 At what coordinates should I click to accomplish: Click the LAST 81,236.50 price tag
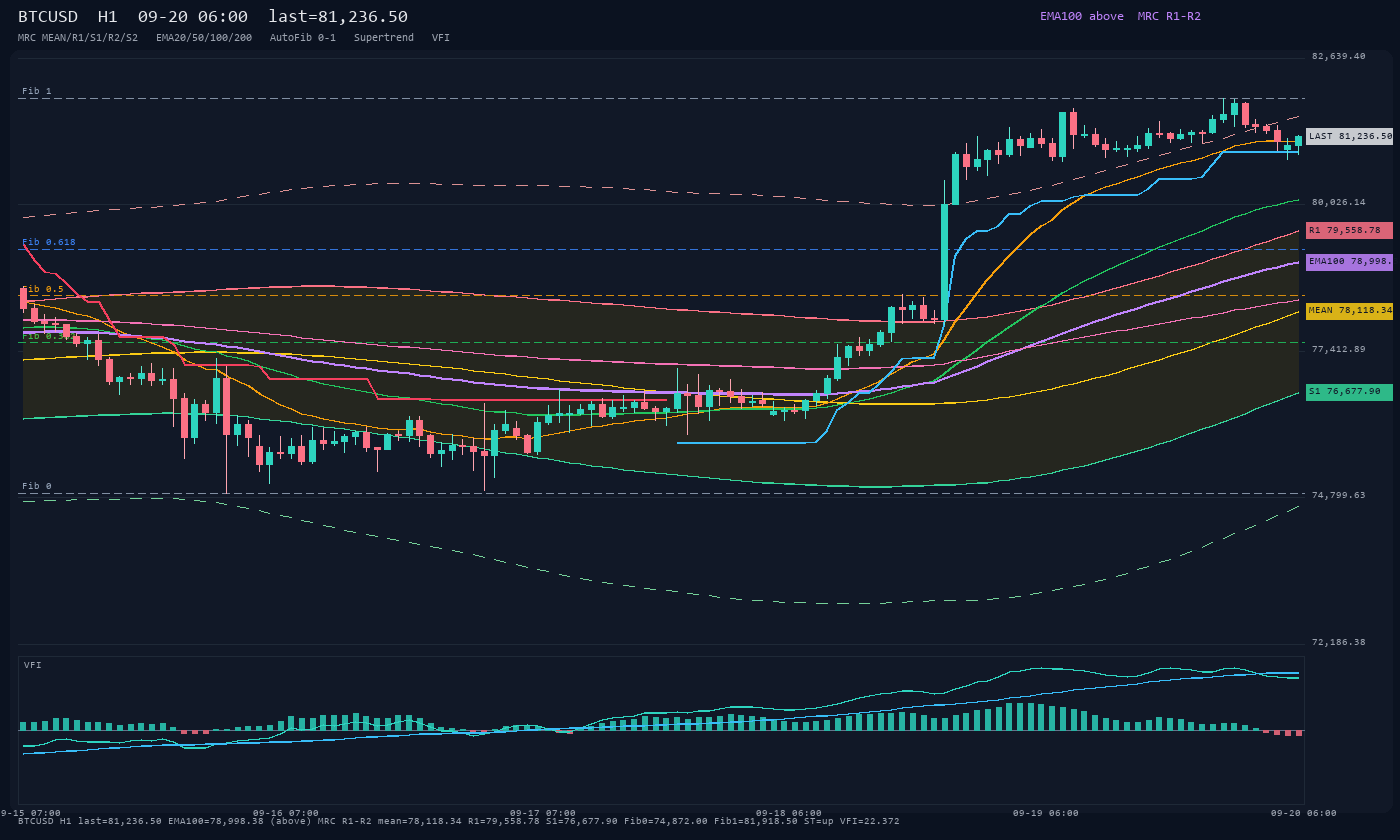point(1349,136)
